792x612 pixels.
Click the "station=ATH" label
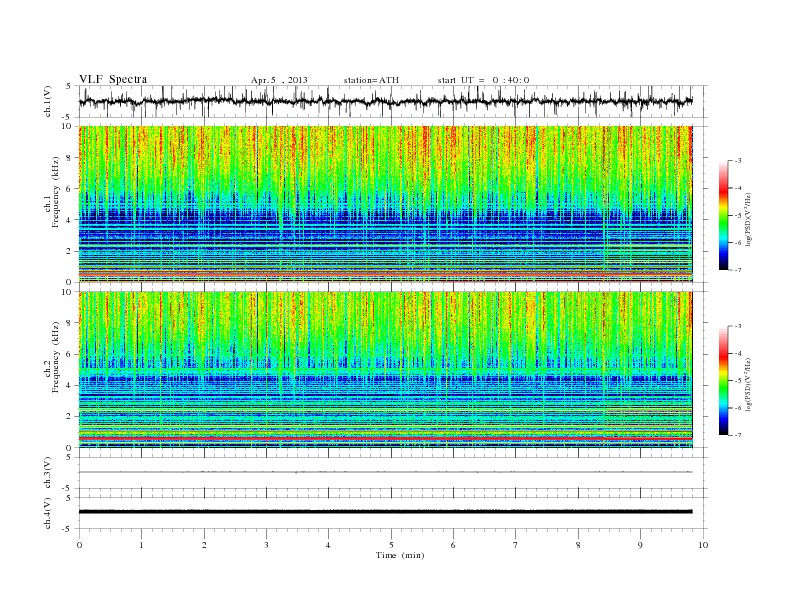(371, 80)
